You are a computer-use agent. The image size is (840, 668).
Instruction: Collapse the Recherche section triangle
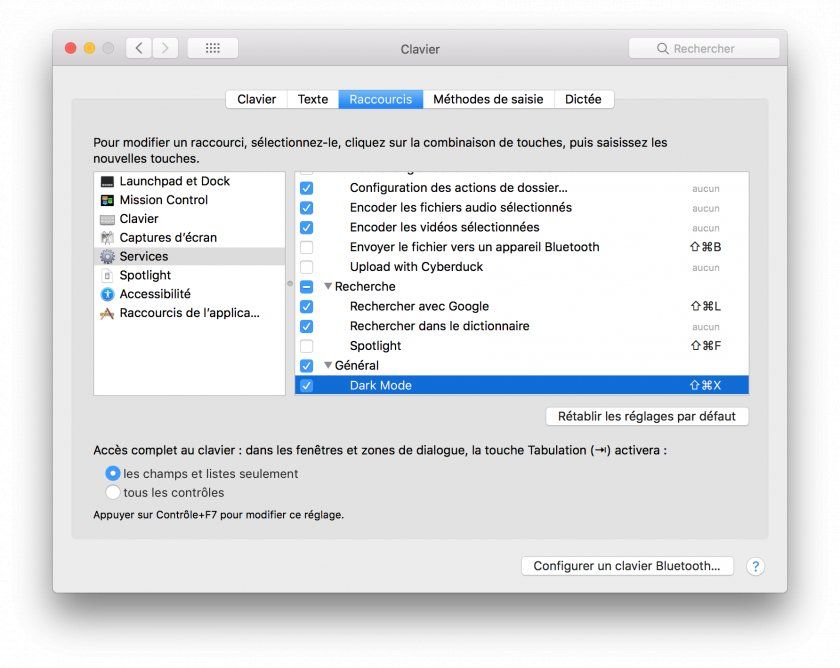coord(328,287)
